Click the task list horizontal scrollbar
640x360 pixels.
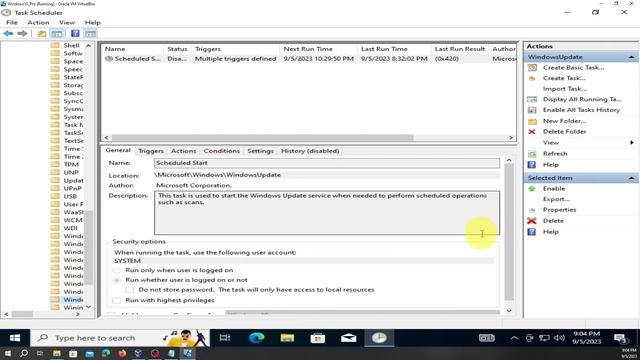click(262, 138)
